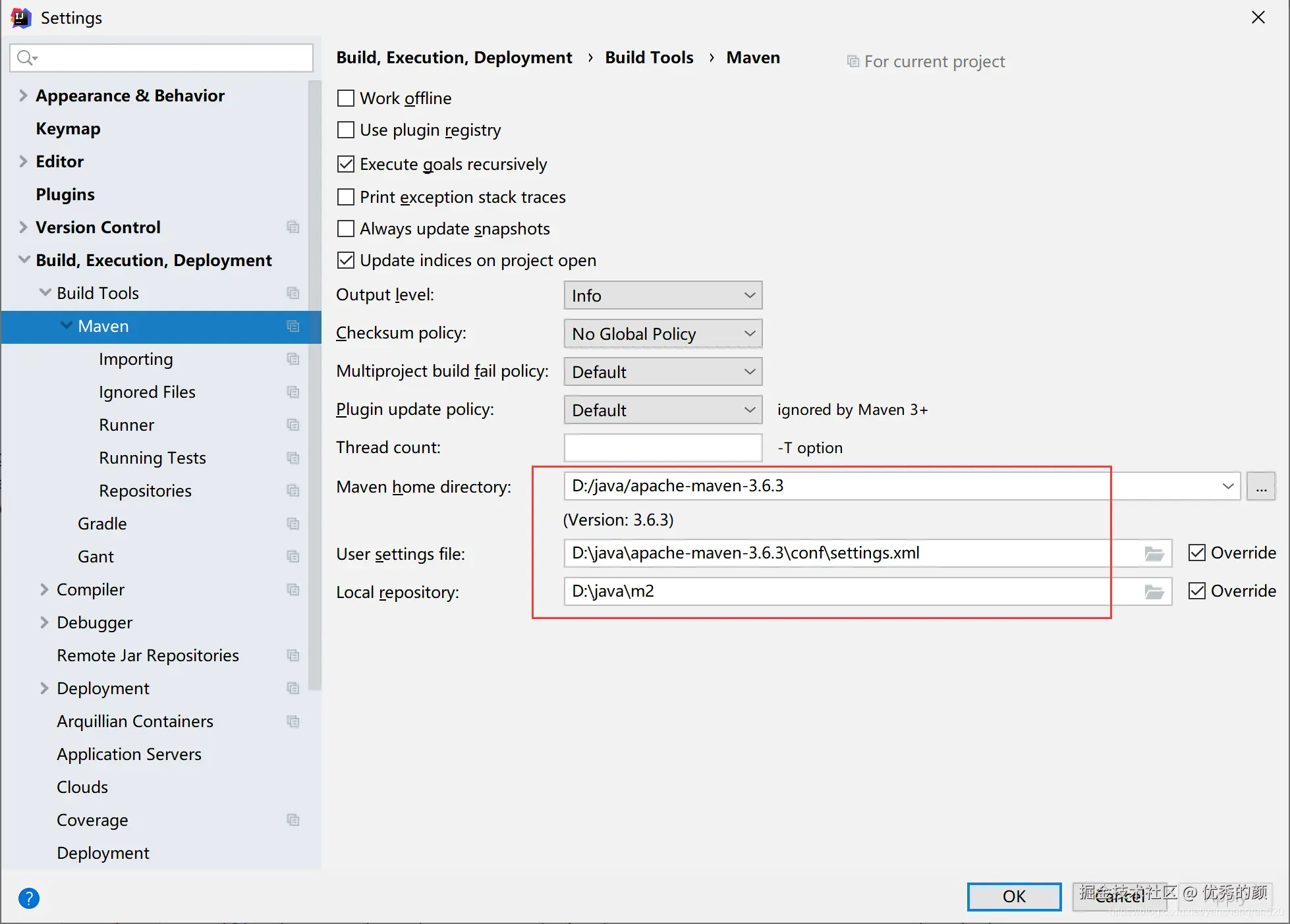
Task: Click project-level icon beside Gradle entry
Action: tap(293, 524)
